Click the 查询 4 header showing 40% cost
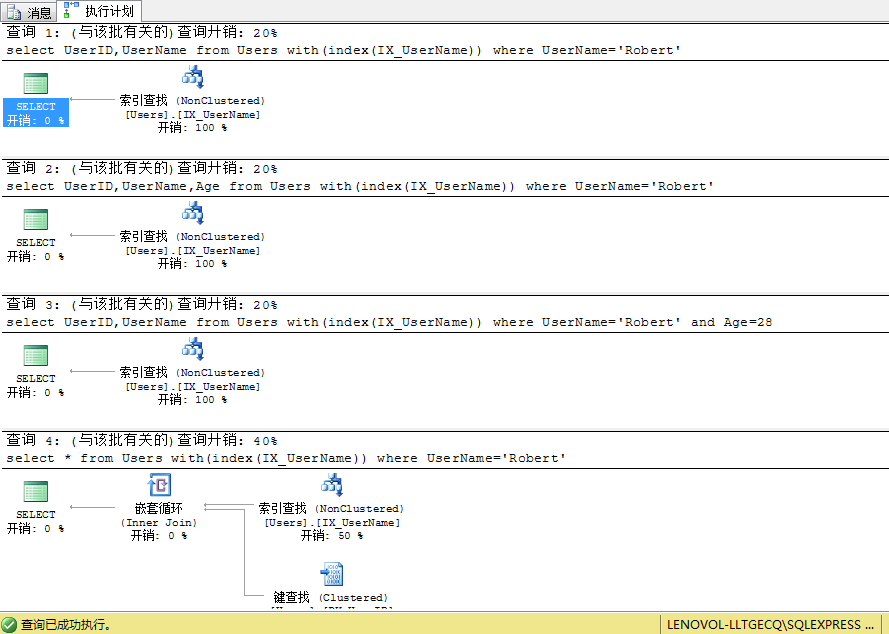 (x=142, y=440)
